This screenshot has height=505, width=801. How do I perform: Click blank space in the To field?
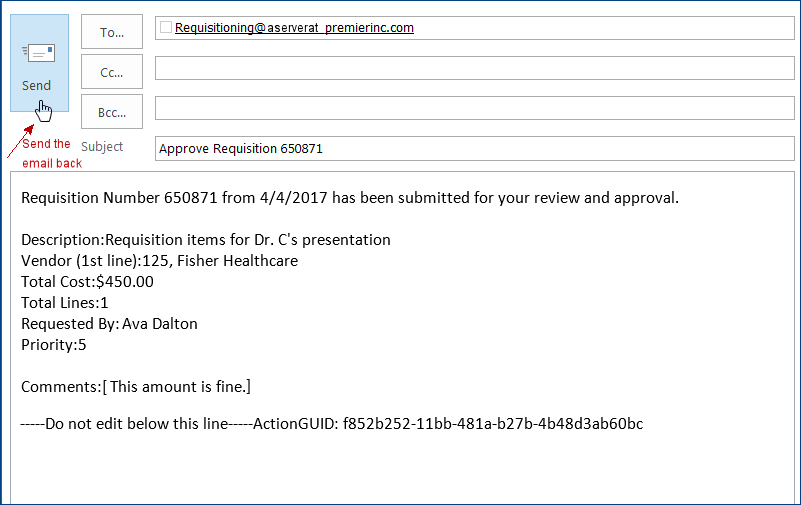pos(600,28)
